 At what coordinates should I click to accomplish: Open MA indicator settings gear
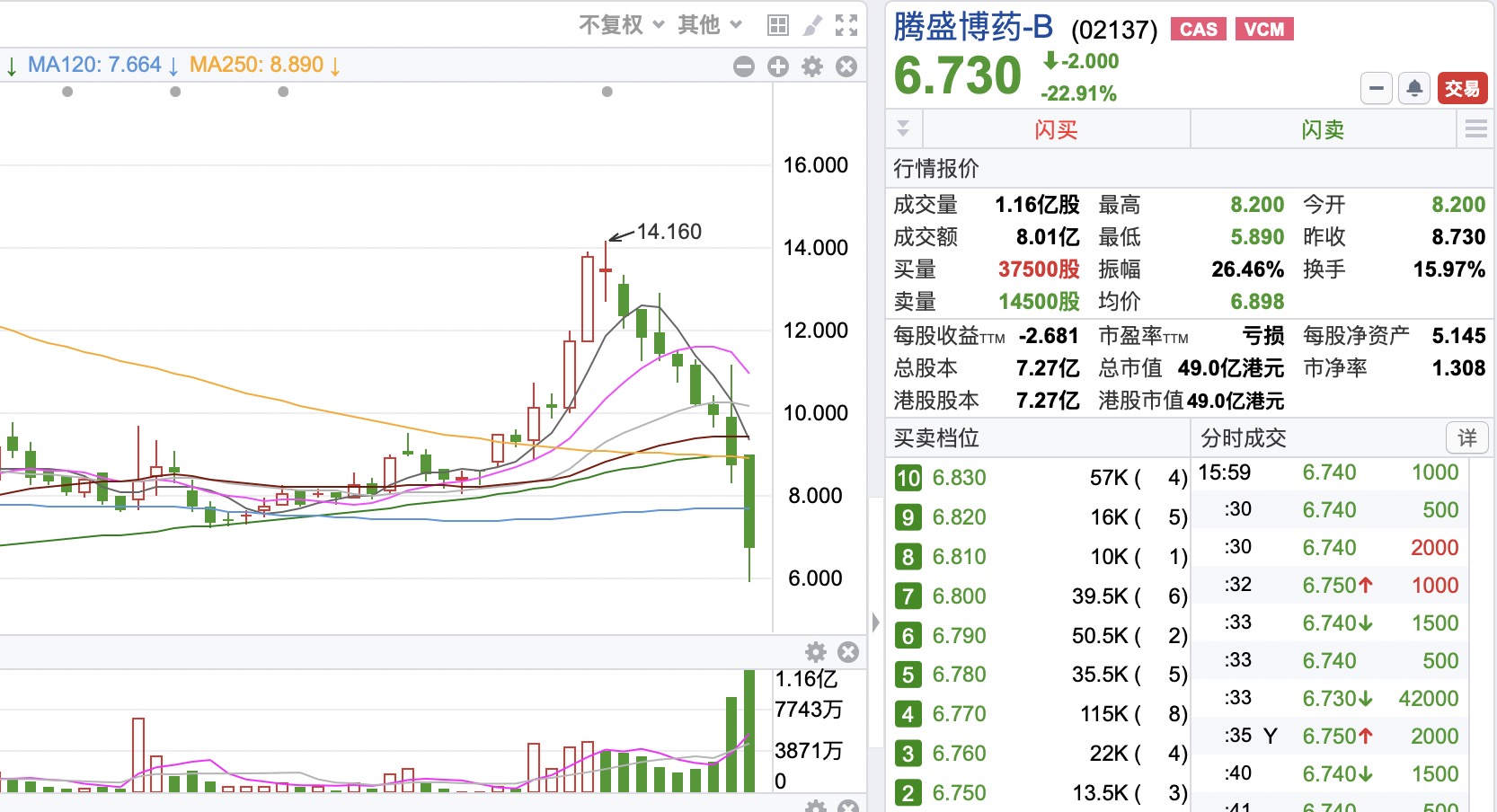pos(812,66)
